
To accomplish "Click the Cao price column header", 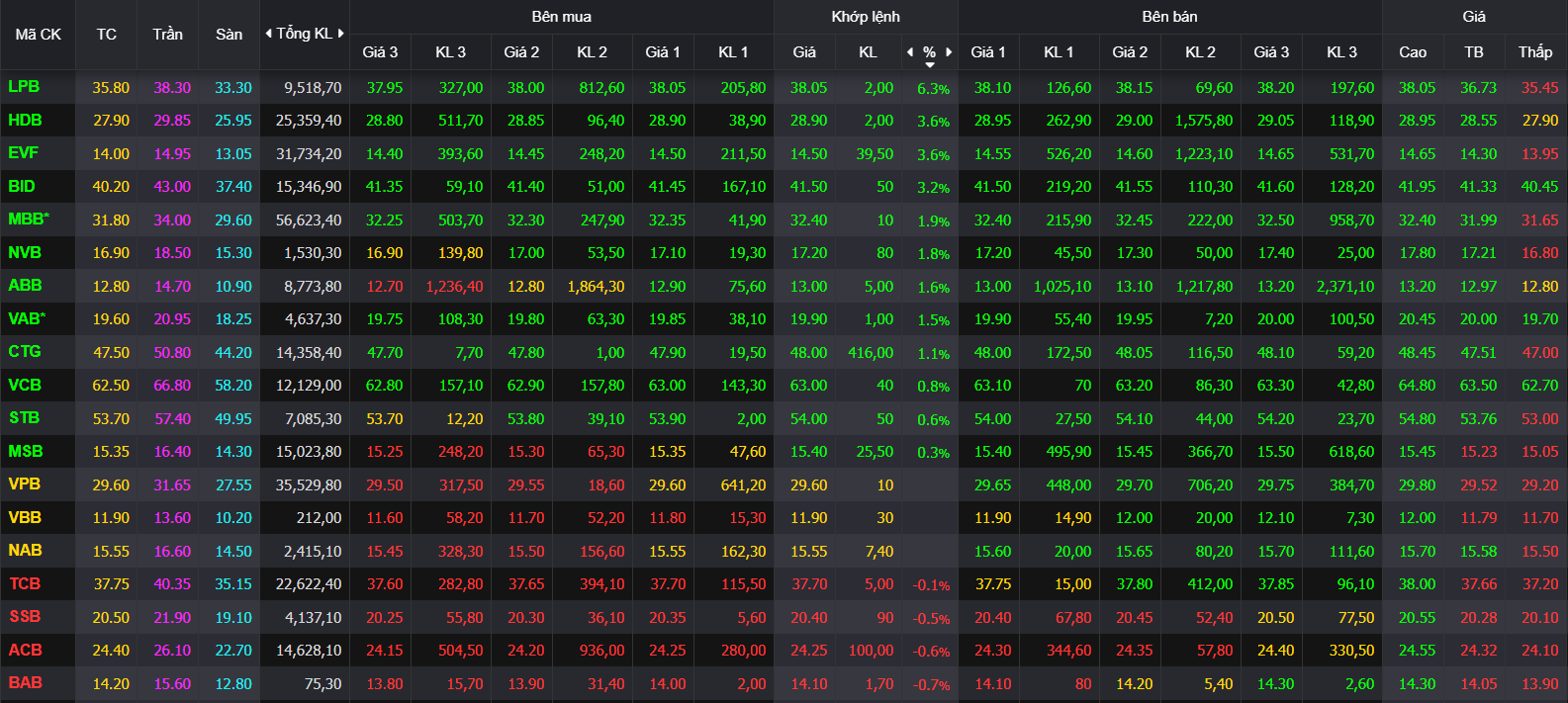I will pyautogui.click(x=1413, y=52).
